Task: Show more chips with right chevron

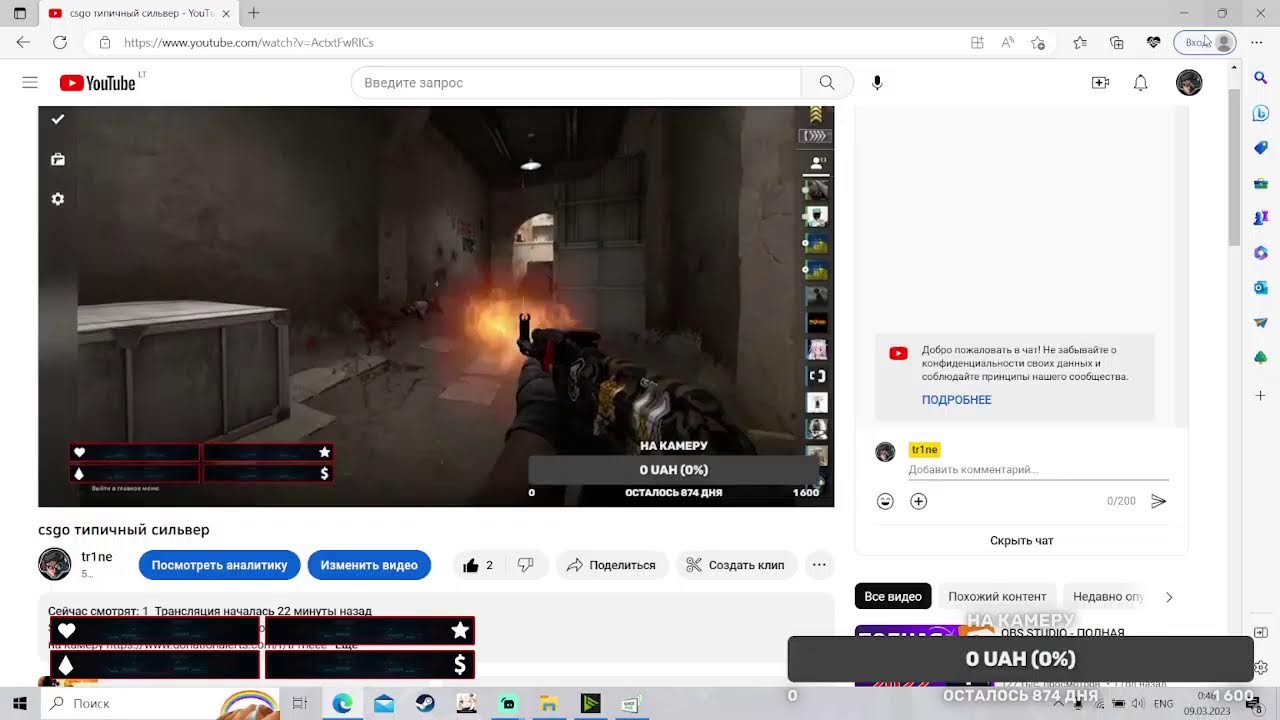Action: [1169, 597]
